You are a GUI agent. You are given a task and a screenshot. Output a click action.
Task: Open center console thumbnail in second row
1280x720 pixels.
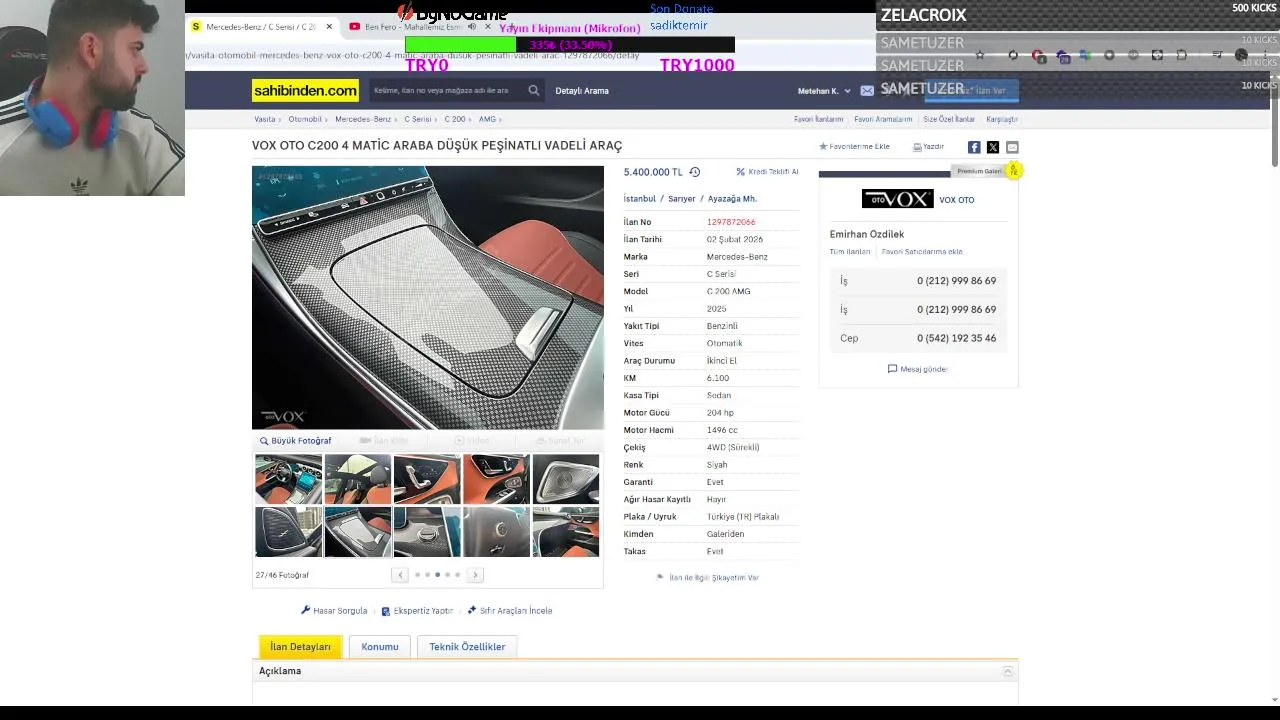[x=357, y=532]
